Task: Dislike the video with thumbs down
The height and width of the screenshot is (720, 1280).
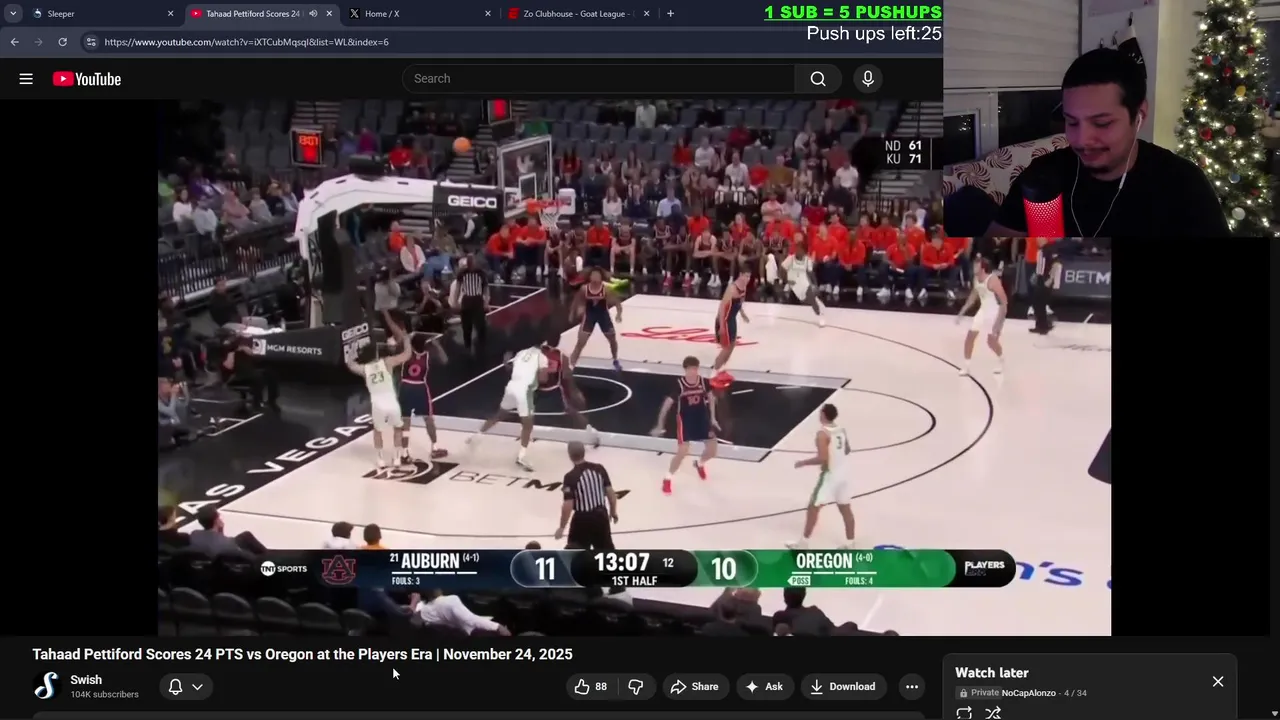Action: click(x=636, y=686)
